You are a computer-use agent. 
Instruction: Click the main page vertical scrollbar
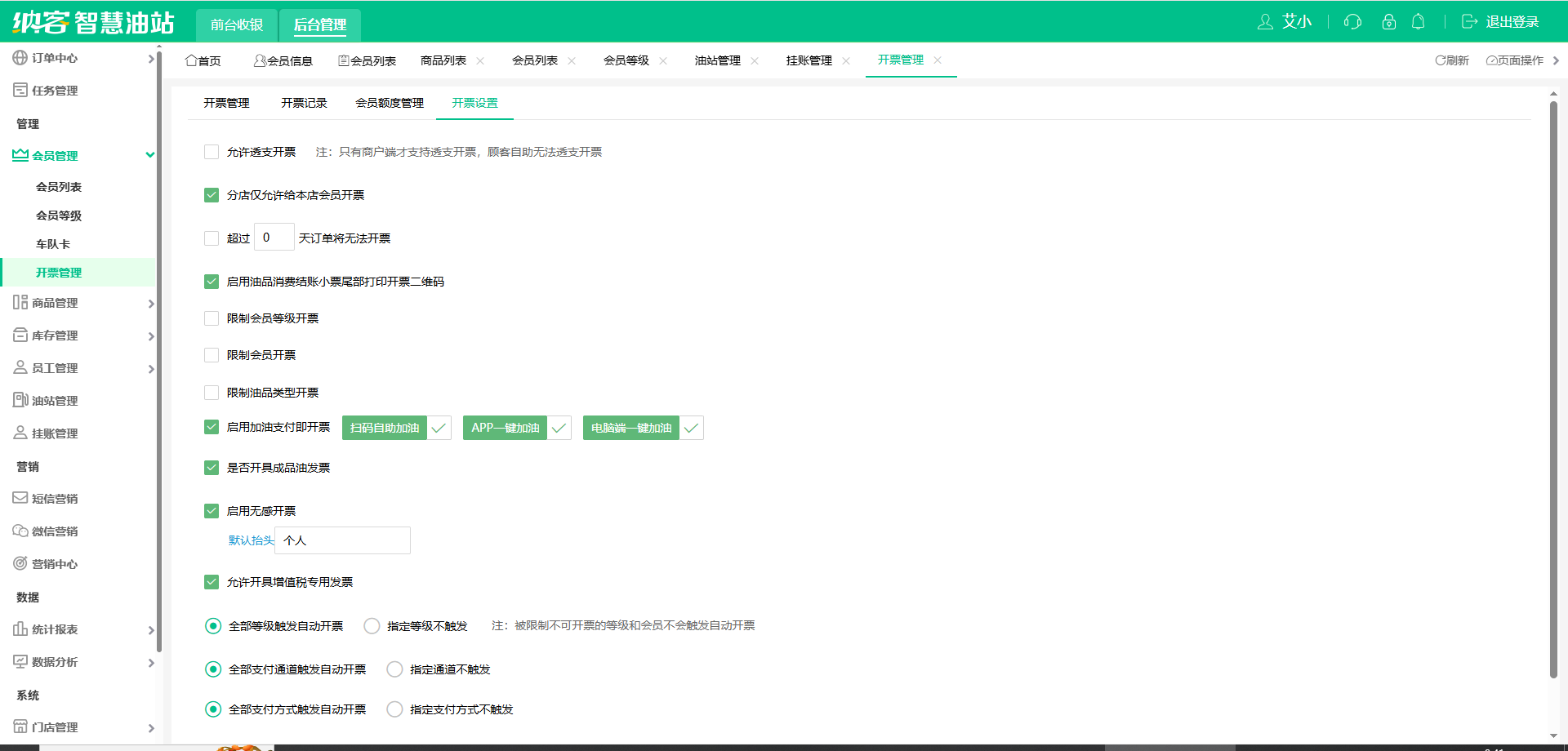pyautogui.click(x=1553, y=388)
